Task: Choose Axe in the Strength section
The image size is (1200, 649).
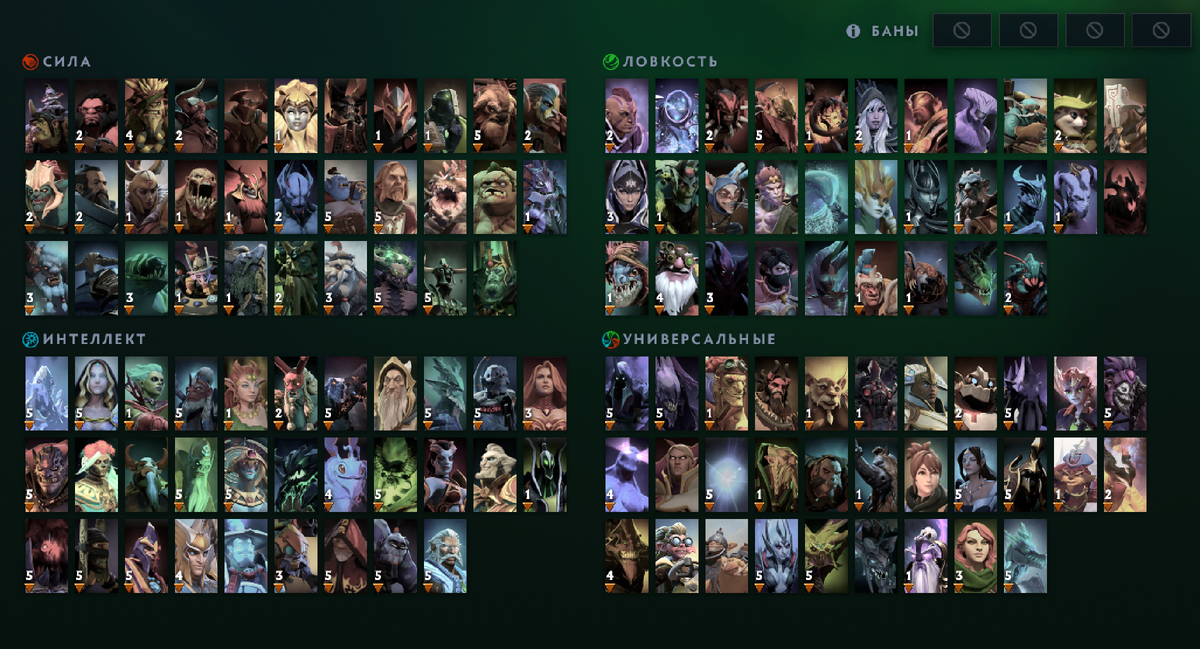Action: pyautogui.click(x=97, y=114)
